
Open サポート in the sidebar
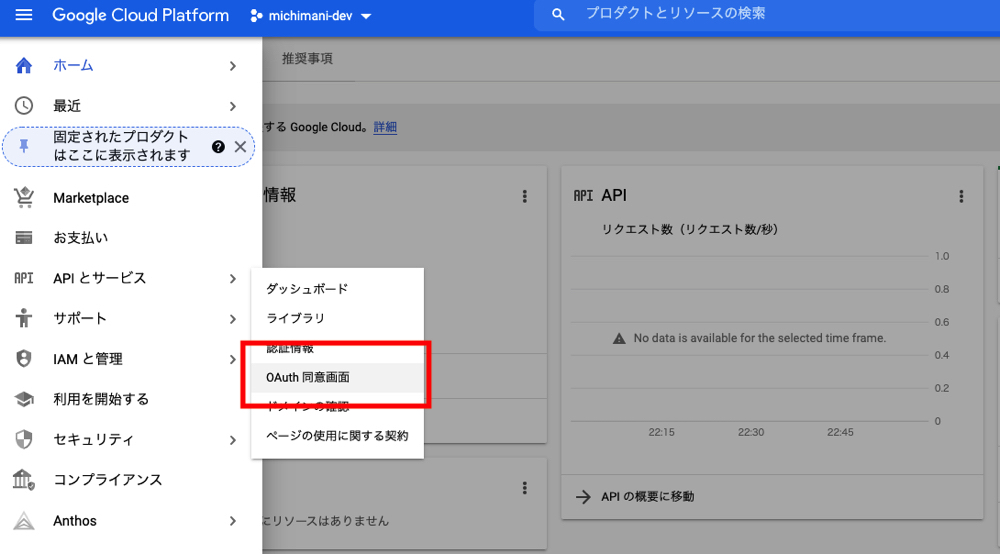(x=80, y=318)
